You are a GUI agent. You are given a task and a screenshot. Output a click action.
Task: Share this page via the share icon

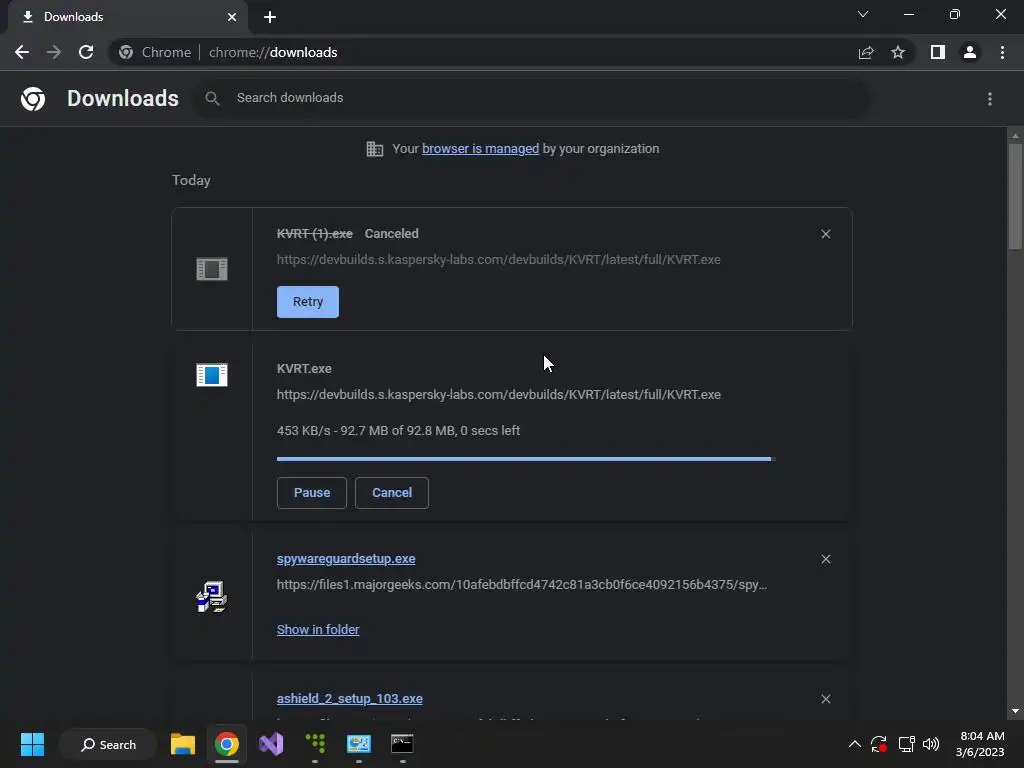point(866,52)
